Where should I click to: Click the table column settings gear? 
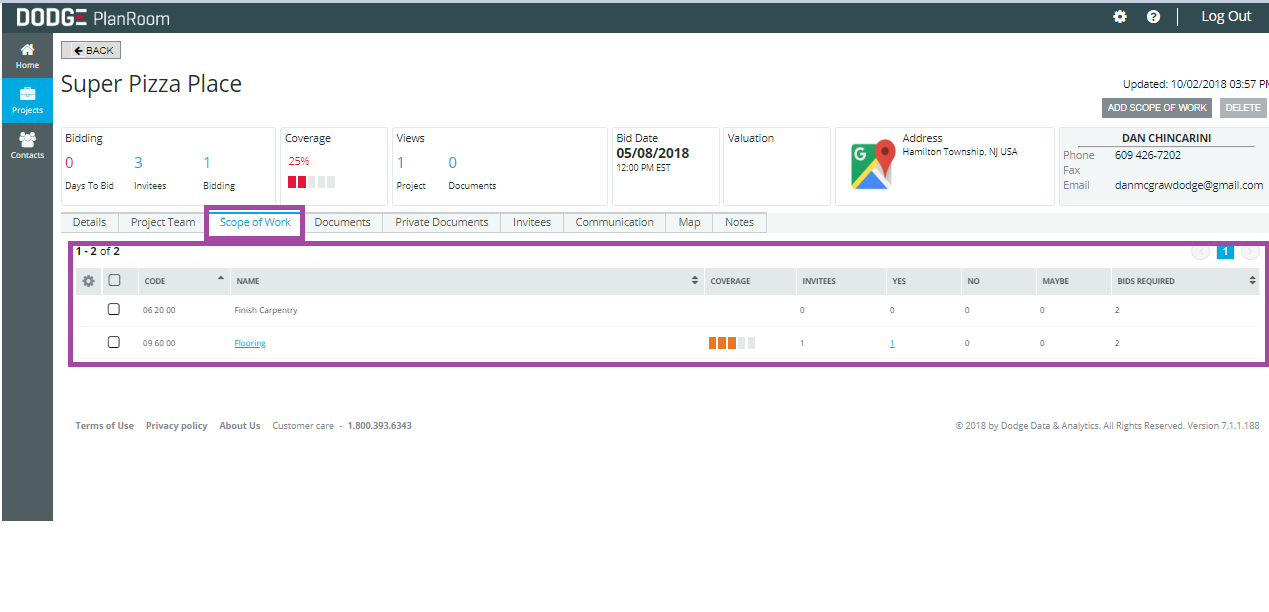[x=88, y=281]
